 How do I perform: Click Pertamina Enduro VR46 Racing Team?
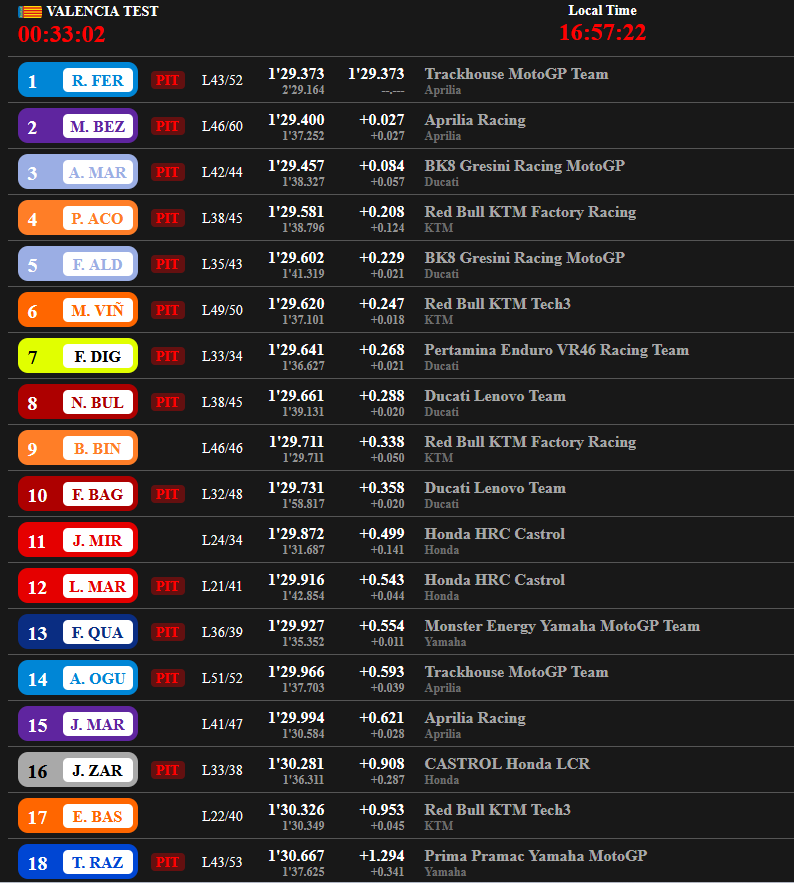click(556, 350)
